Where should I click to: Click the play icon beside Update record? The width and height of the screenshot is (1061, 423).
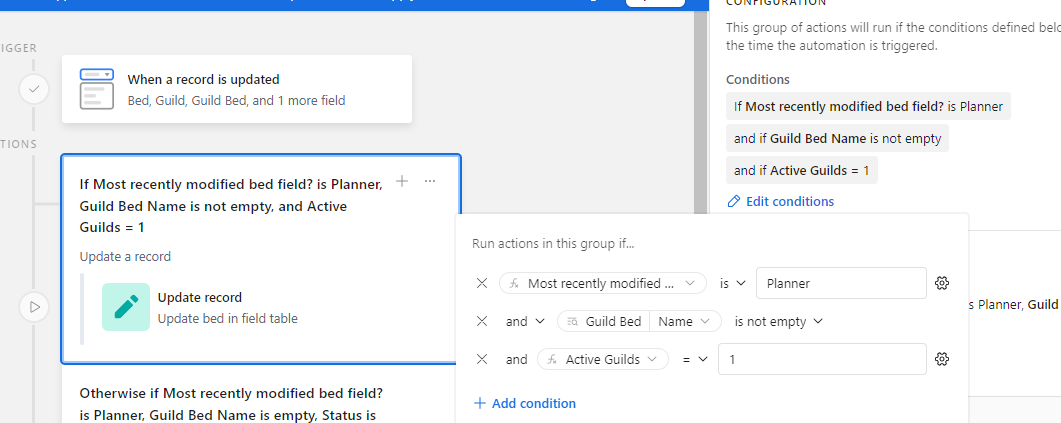(34, 307)
